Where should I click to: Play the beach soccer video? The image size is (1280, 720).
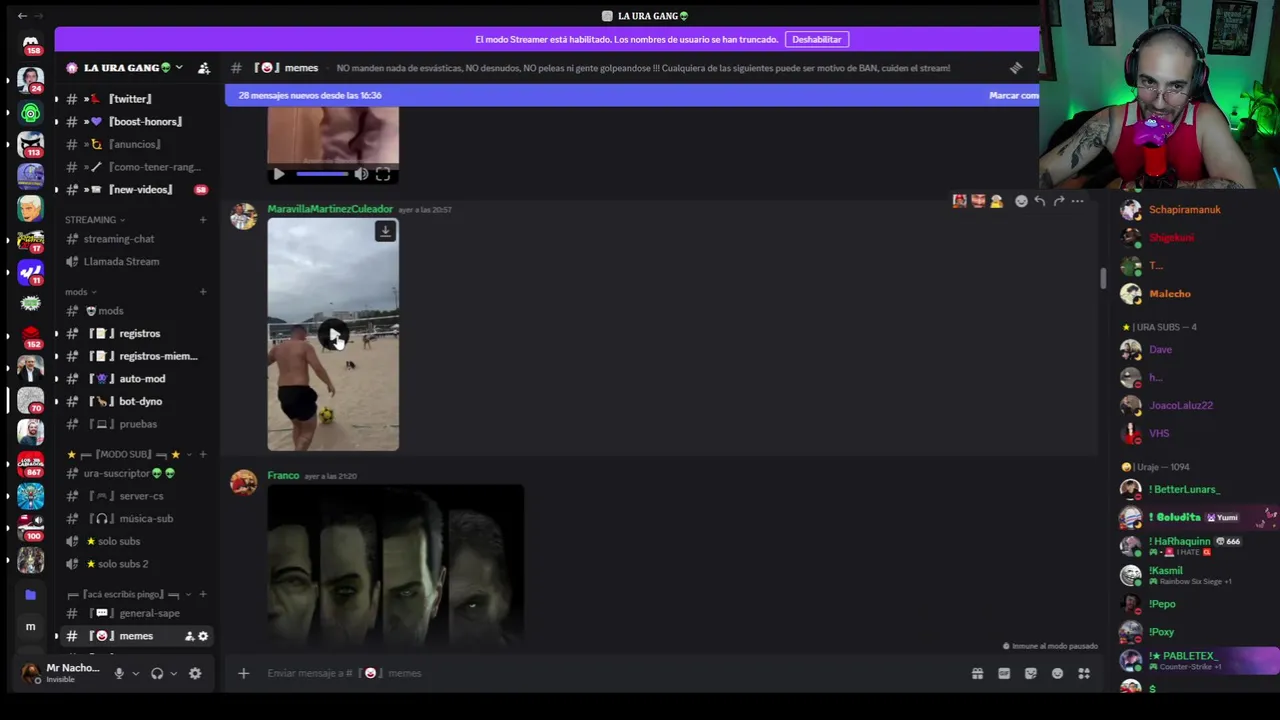pos(333,335)
